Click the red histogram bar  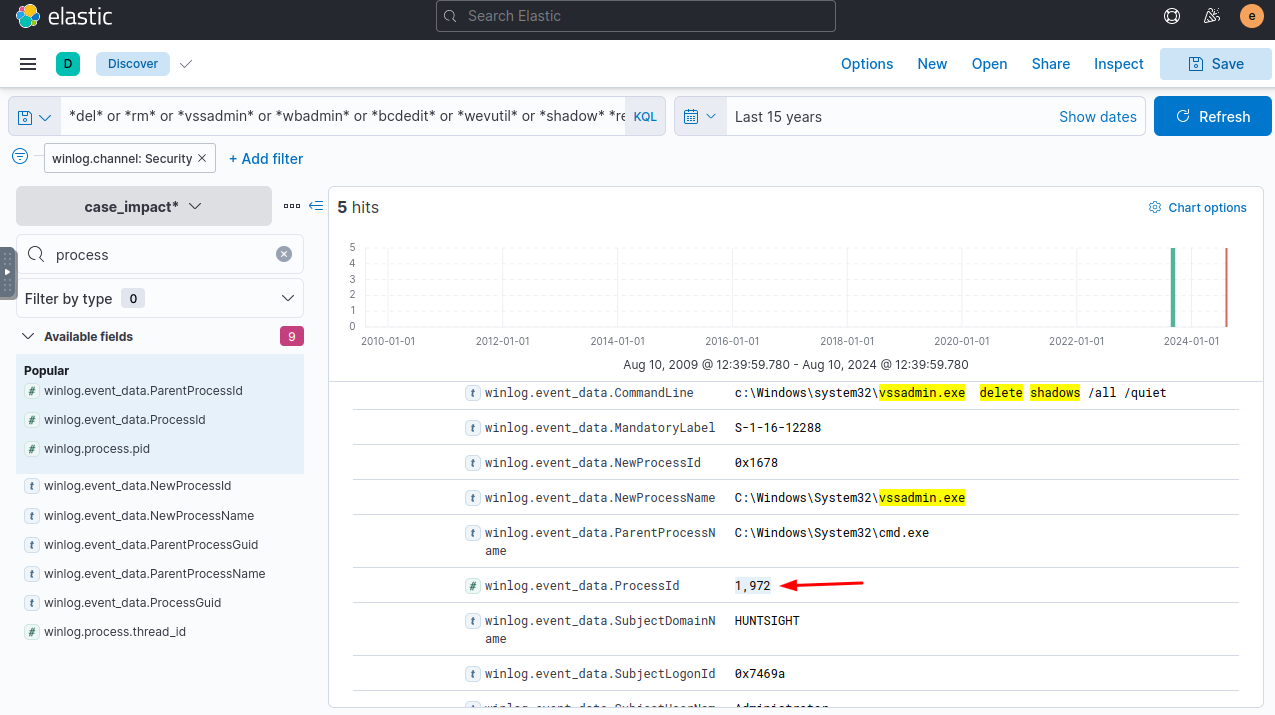1226,288
